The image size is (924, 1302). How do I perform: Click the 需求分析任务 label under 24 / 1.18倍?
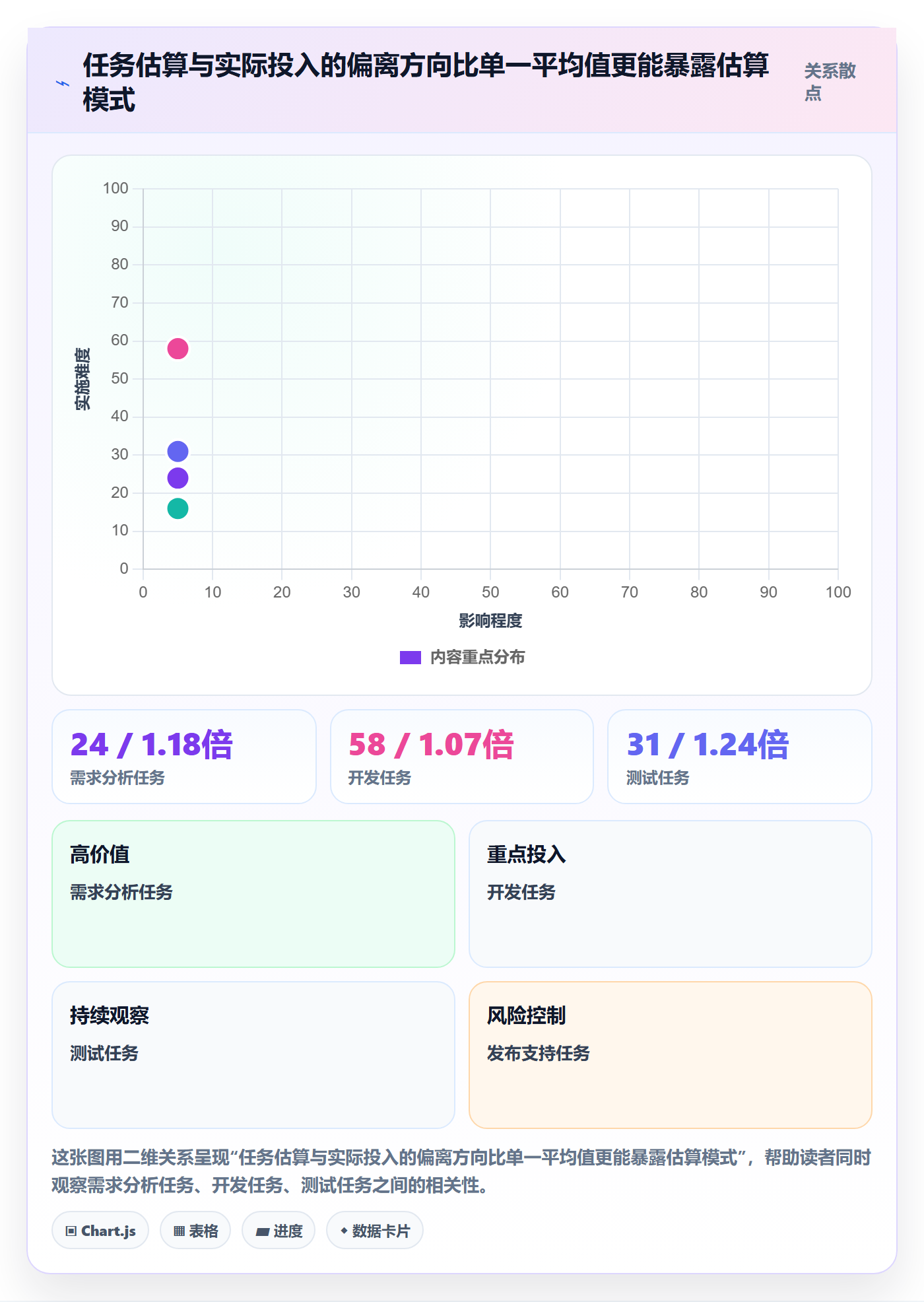point(117,778)
